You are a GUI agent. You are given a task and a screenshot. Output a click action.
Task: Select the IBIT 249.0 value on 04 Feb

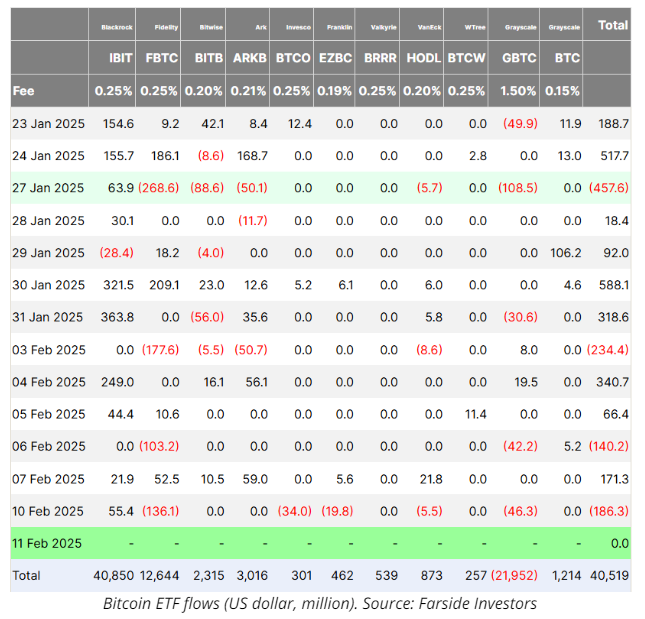tap(118, 382)
